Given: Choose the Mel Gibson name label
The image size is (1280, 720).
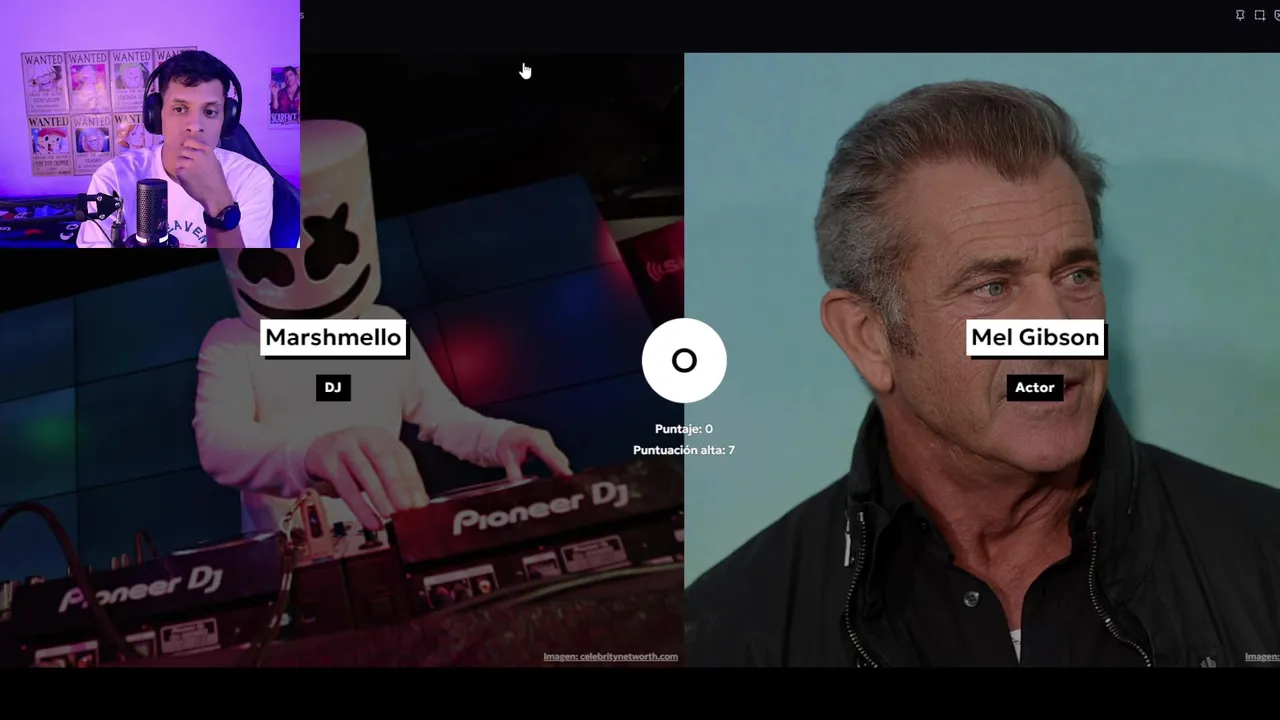Looking at the screenshot, I should 1035,338.
